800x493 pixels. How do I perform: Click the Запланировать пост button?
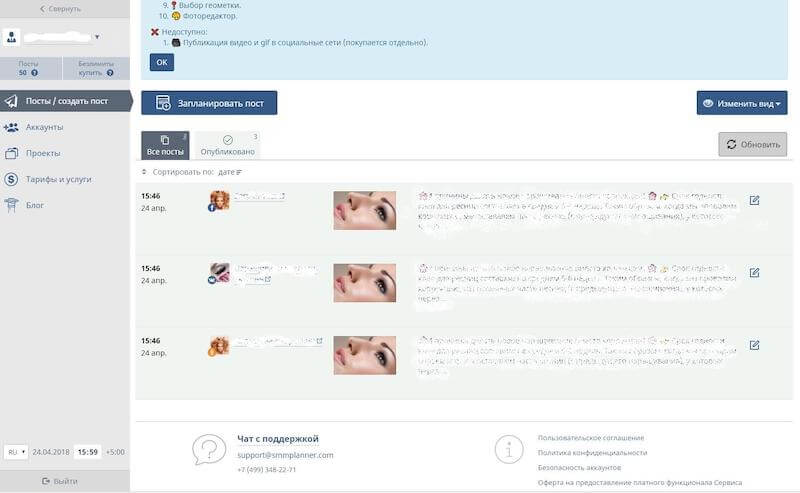pyautogui.click(x=209, y=103)
